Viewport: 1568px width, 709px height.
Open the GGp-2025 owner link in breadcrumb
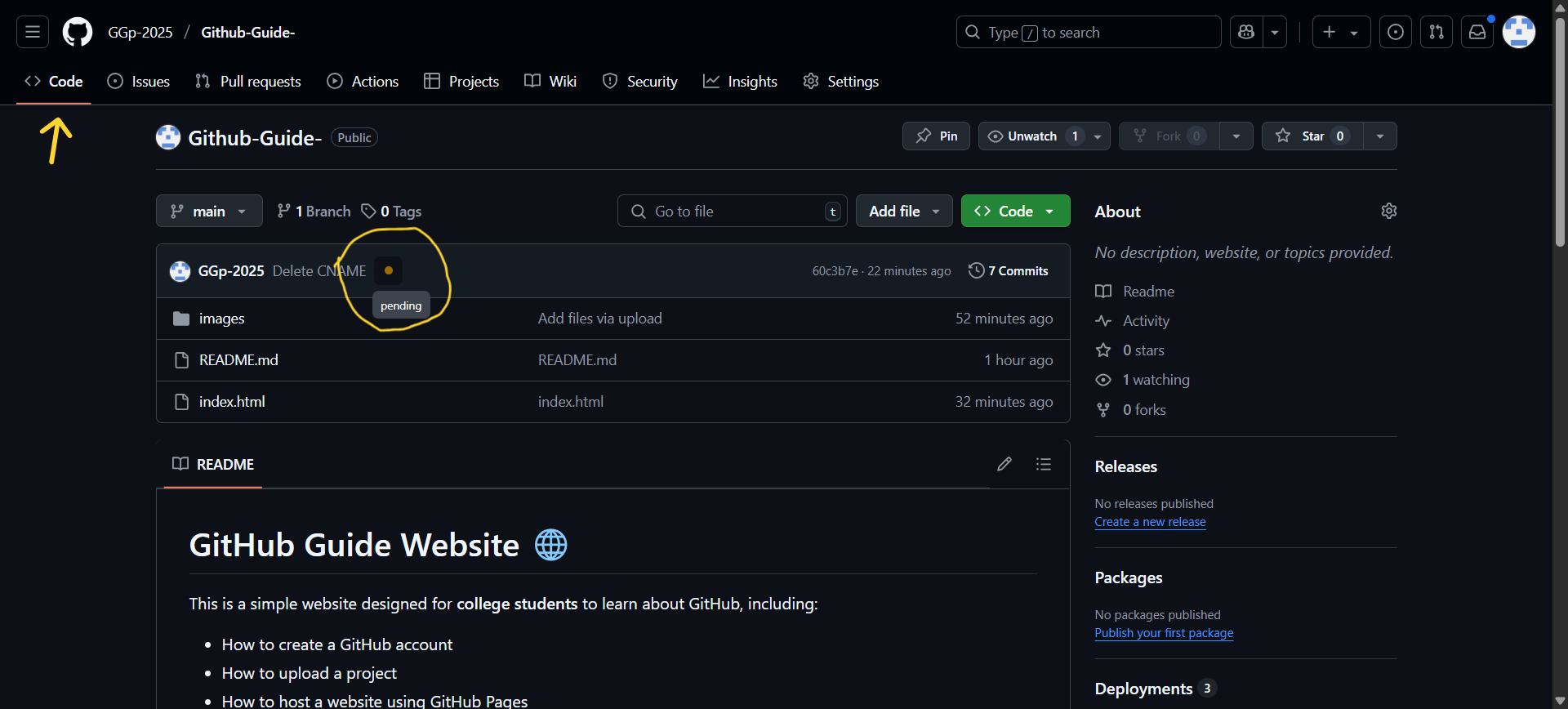coord(140,32)
